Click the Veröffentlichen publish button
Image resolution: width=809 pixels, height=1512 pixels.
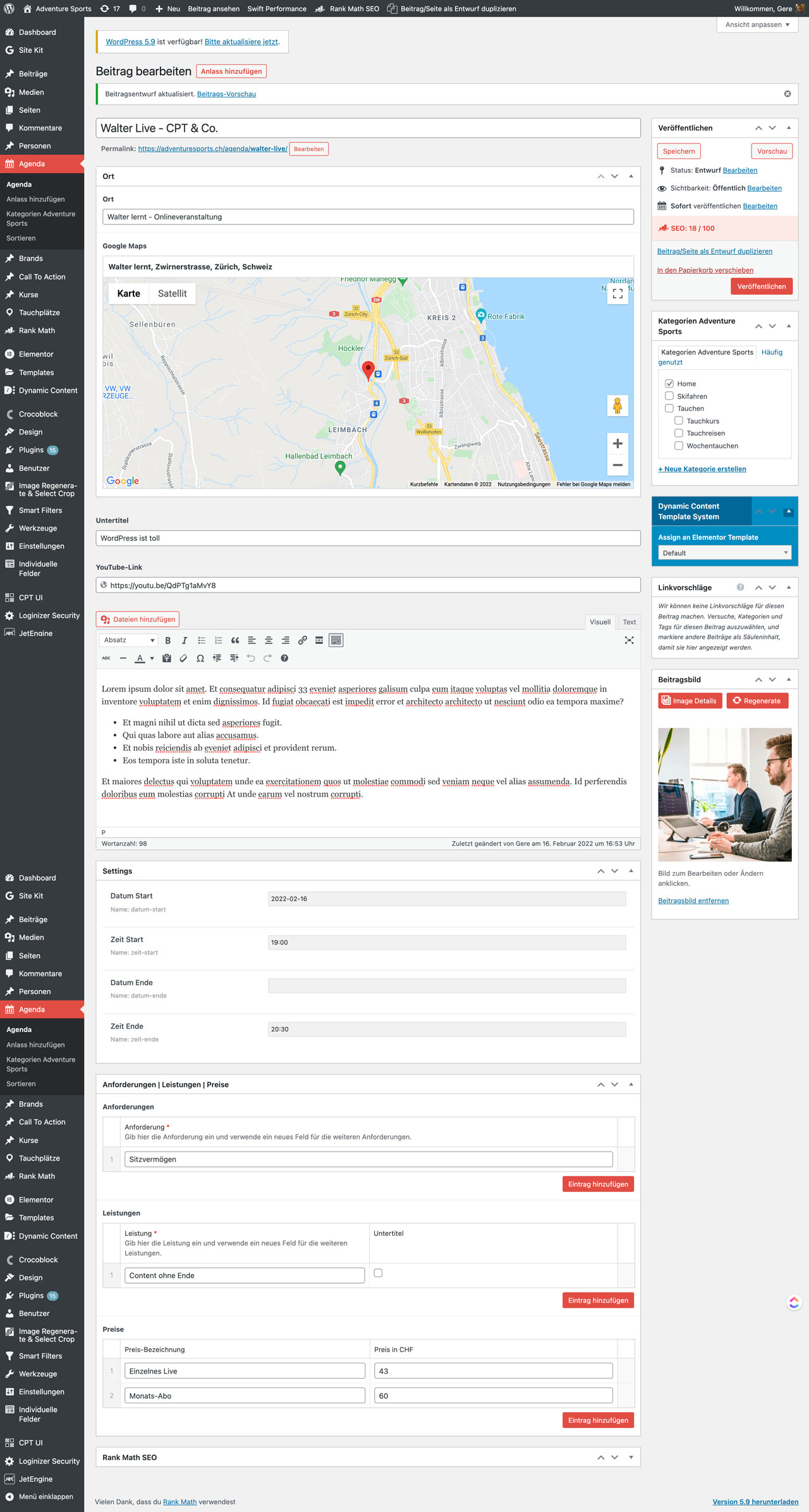[761, 286]
